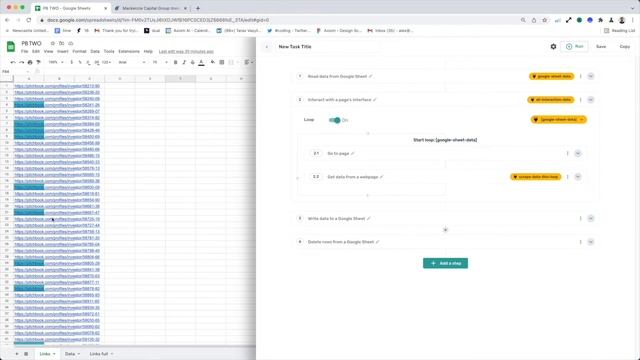Screen dimensions: 640x360
Task: Open the Format menu in Sheets
Action: click(79, 51)
